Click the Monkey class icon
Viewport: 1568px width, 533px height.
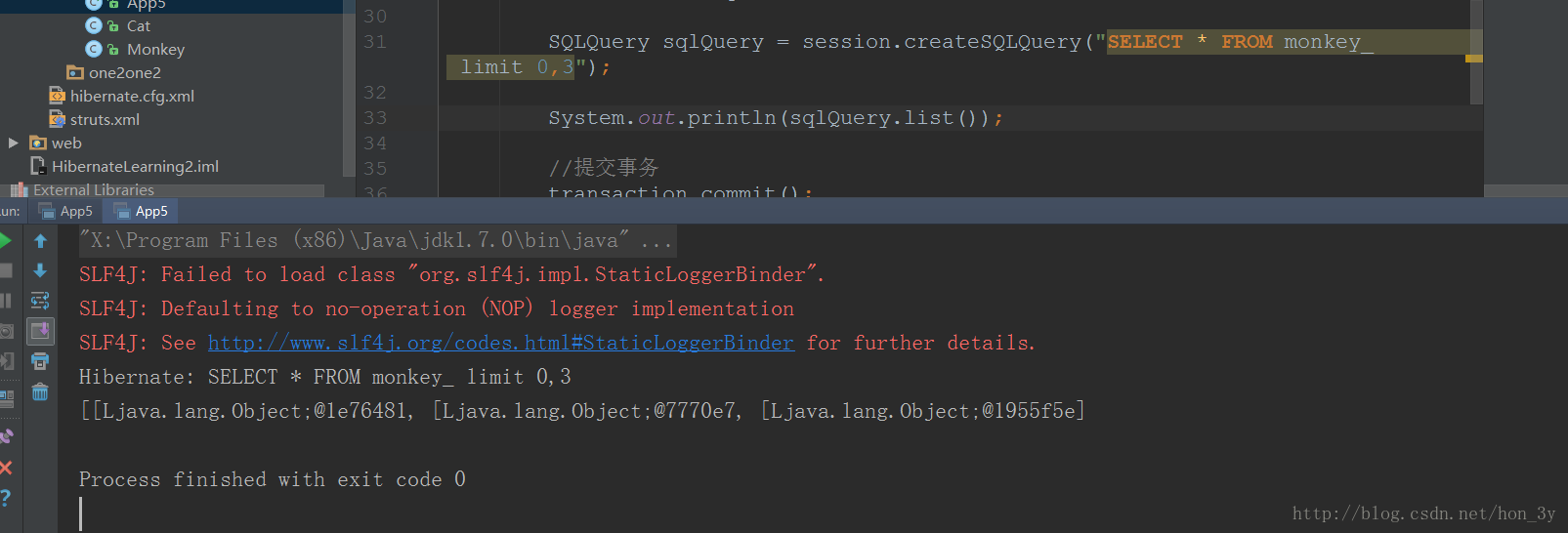94,49
